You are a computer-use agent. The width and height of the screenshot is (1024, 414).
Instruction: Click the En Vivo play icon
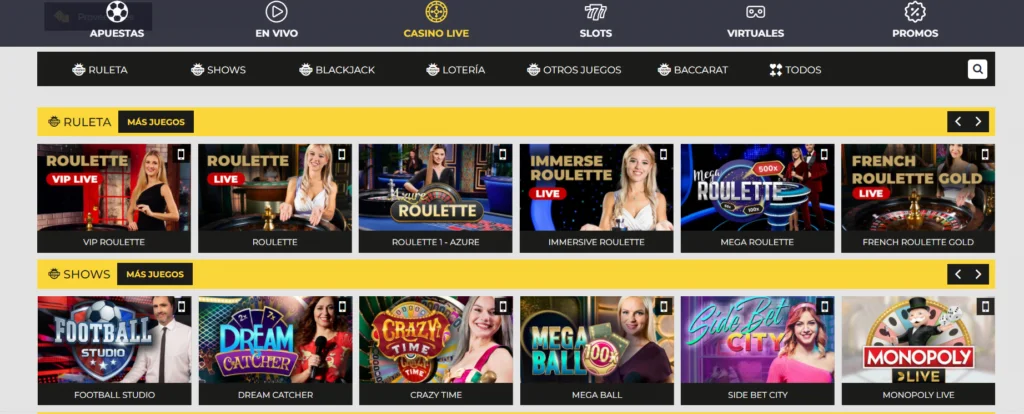276,12
